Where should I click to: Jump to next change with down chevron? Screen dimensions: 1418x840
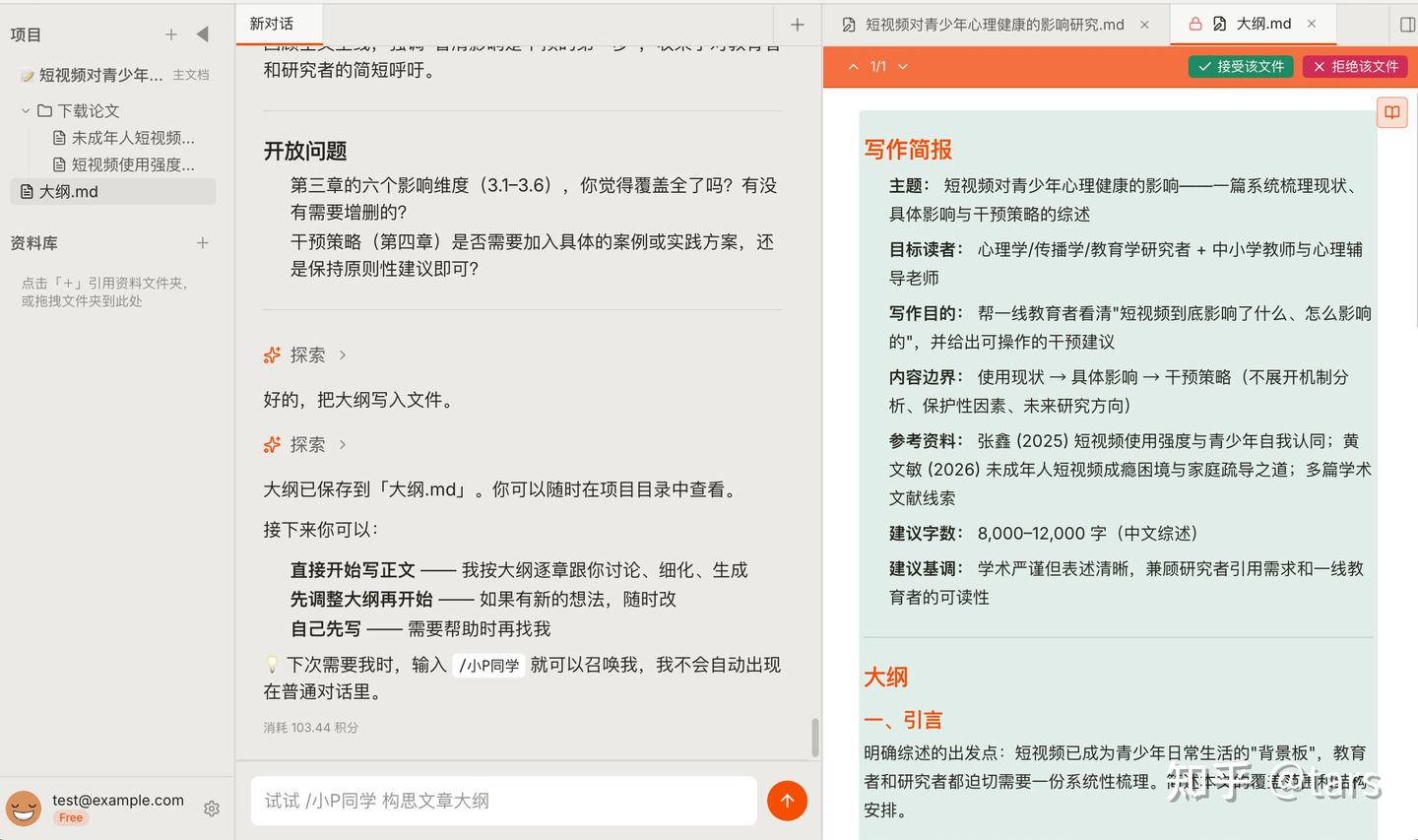903,67
